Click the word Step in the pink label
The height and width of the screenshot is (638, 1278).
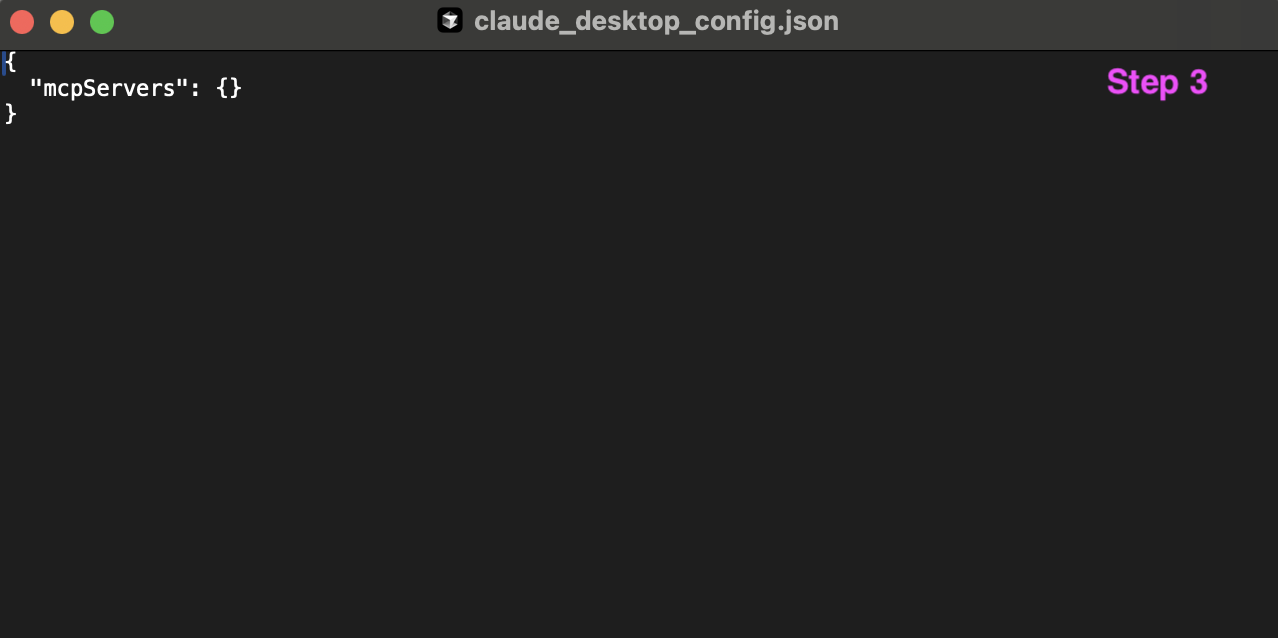click(x=1143, y=82)
